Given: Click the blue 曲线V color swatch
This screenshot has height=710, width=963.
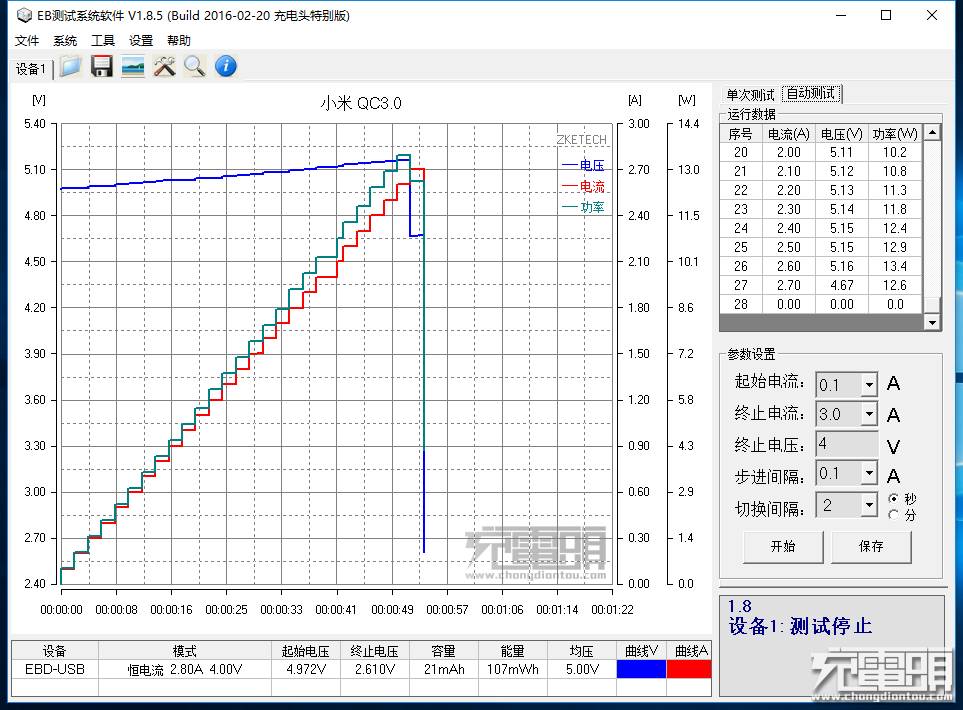Looking at the screenshot, I should [x=641, y=669].
